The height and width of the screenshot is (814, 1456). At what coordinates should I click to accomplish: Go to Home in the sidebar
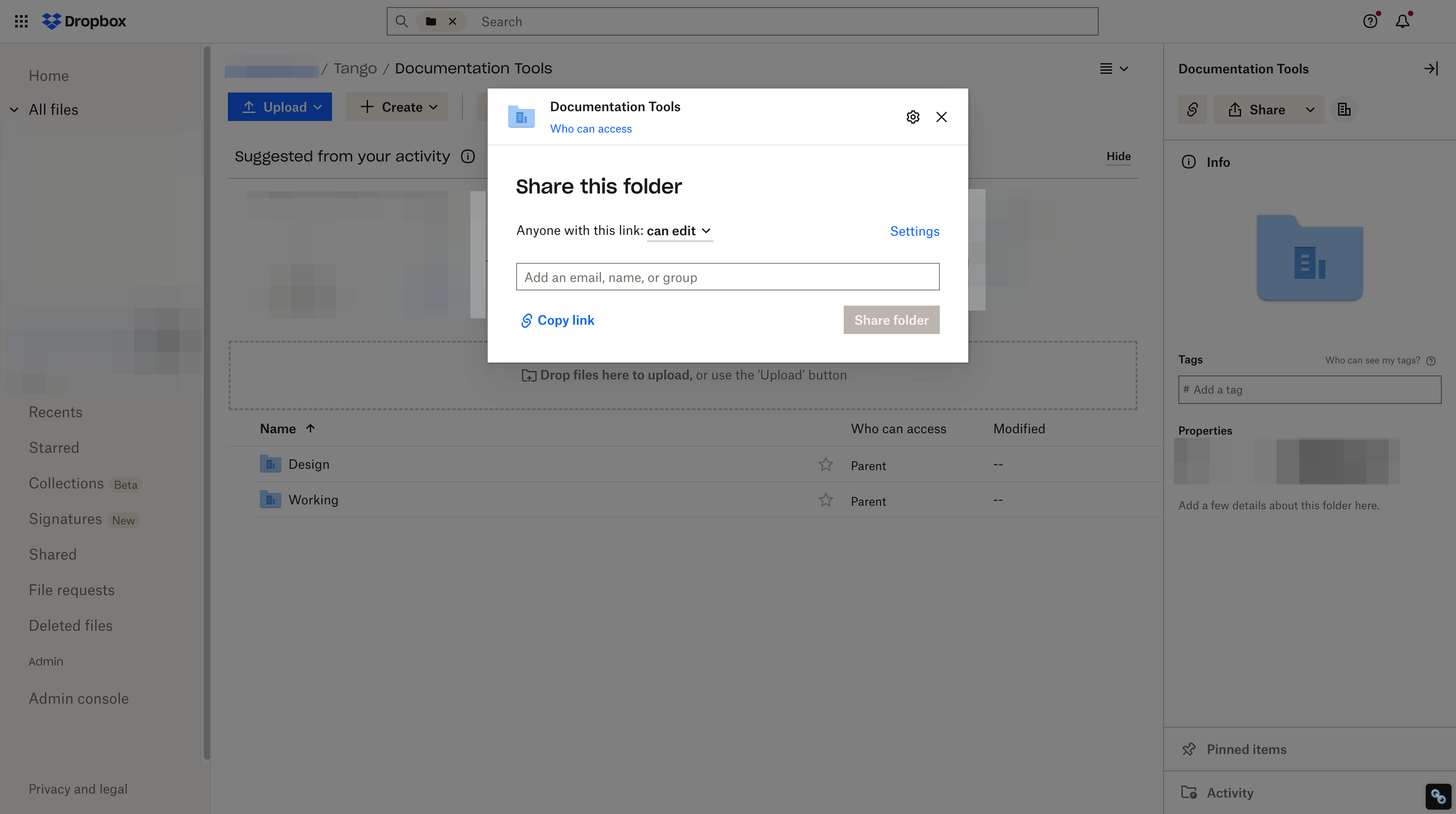coord(49,76)
